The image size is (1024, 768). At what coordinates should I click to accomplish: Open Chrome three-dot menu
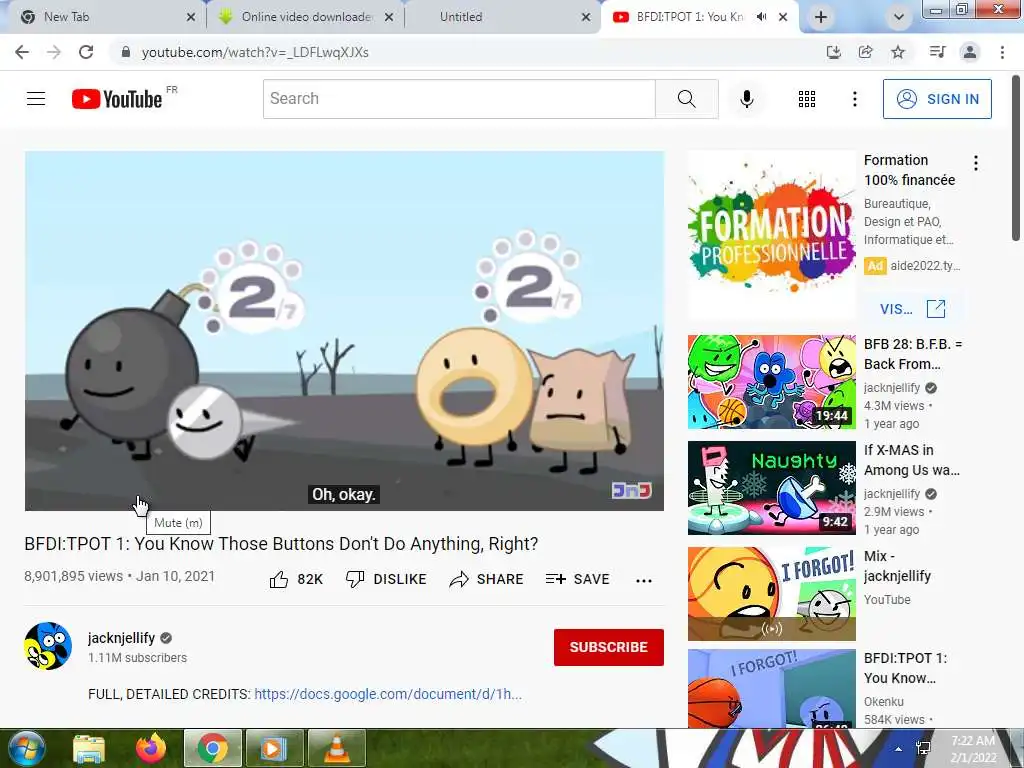click(1002, 52)
